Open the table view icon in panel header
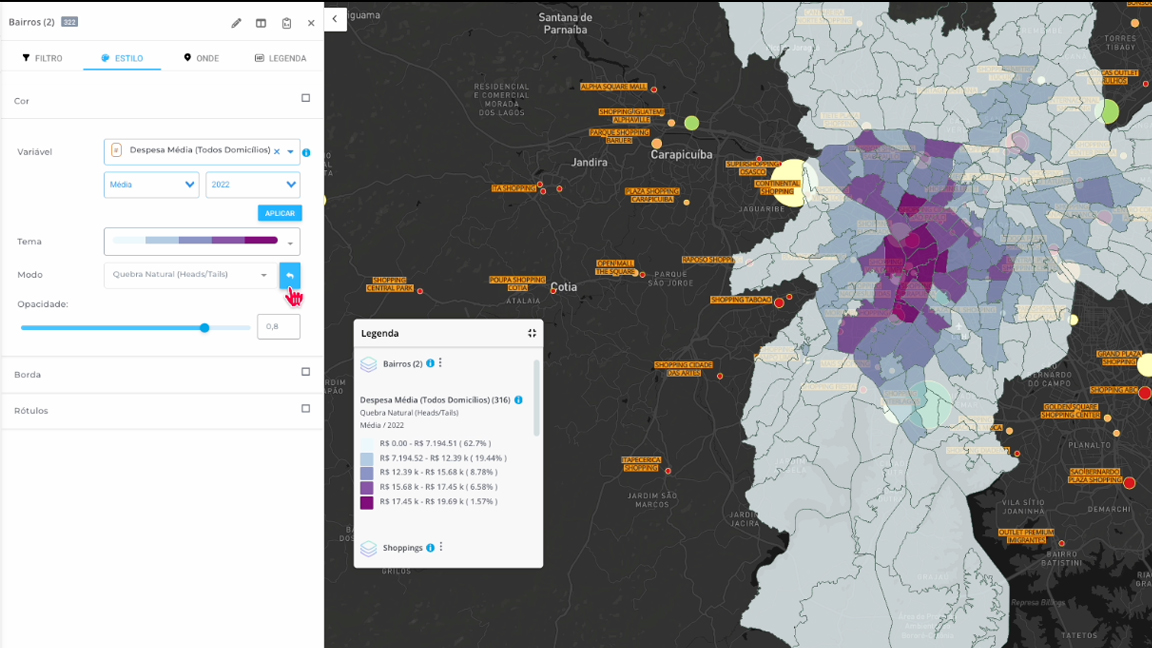This screenshot has width=1152, height=648. 261,23
